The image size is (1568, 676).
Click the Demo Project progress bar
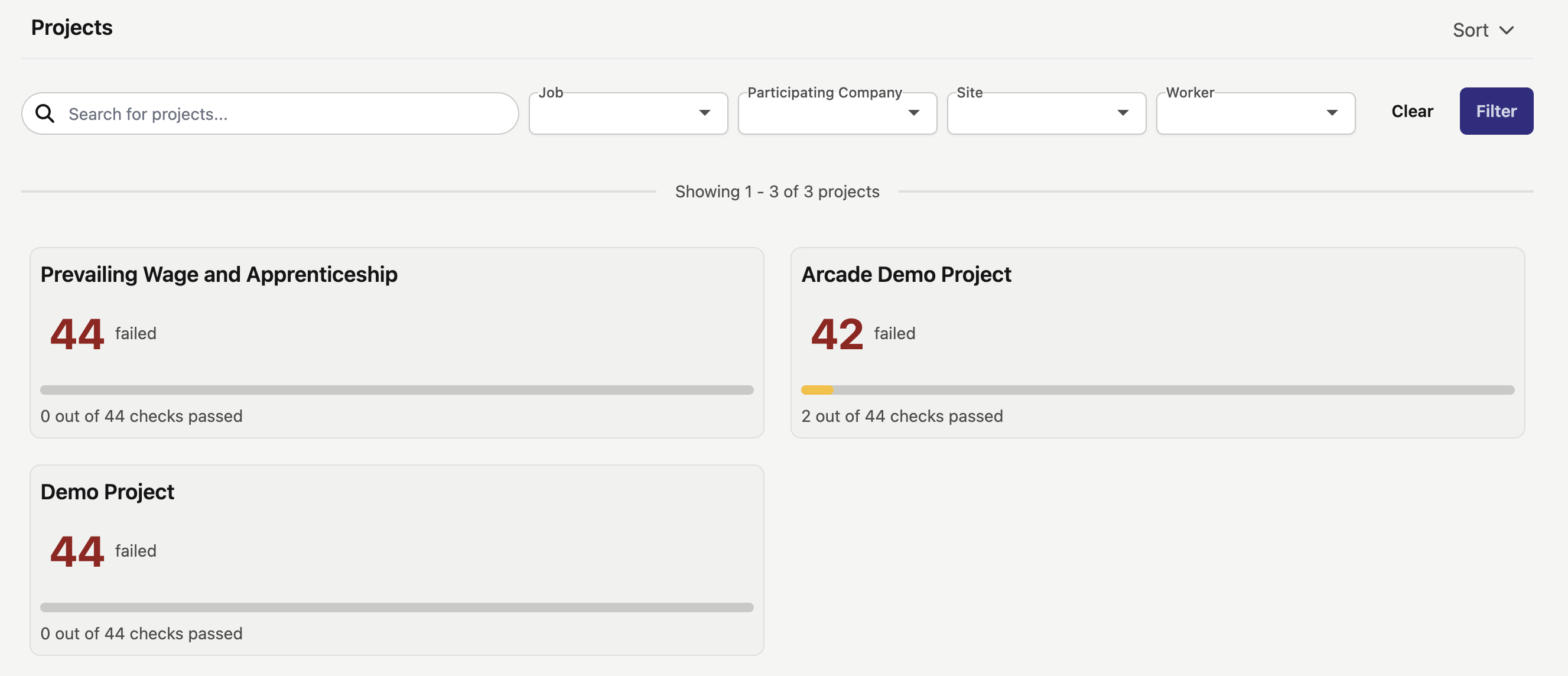396,607
